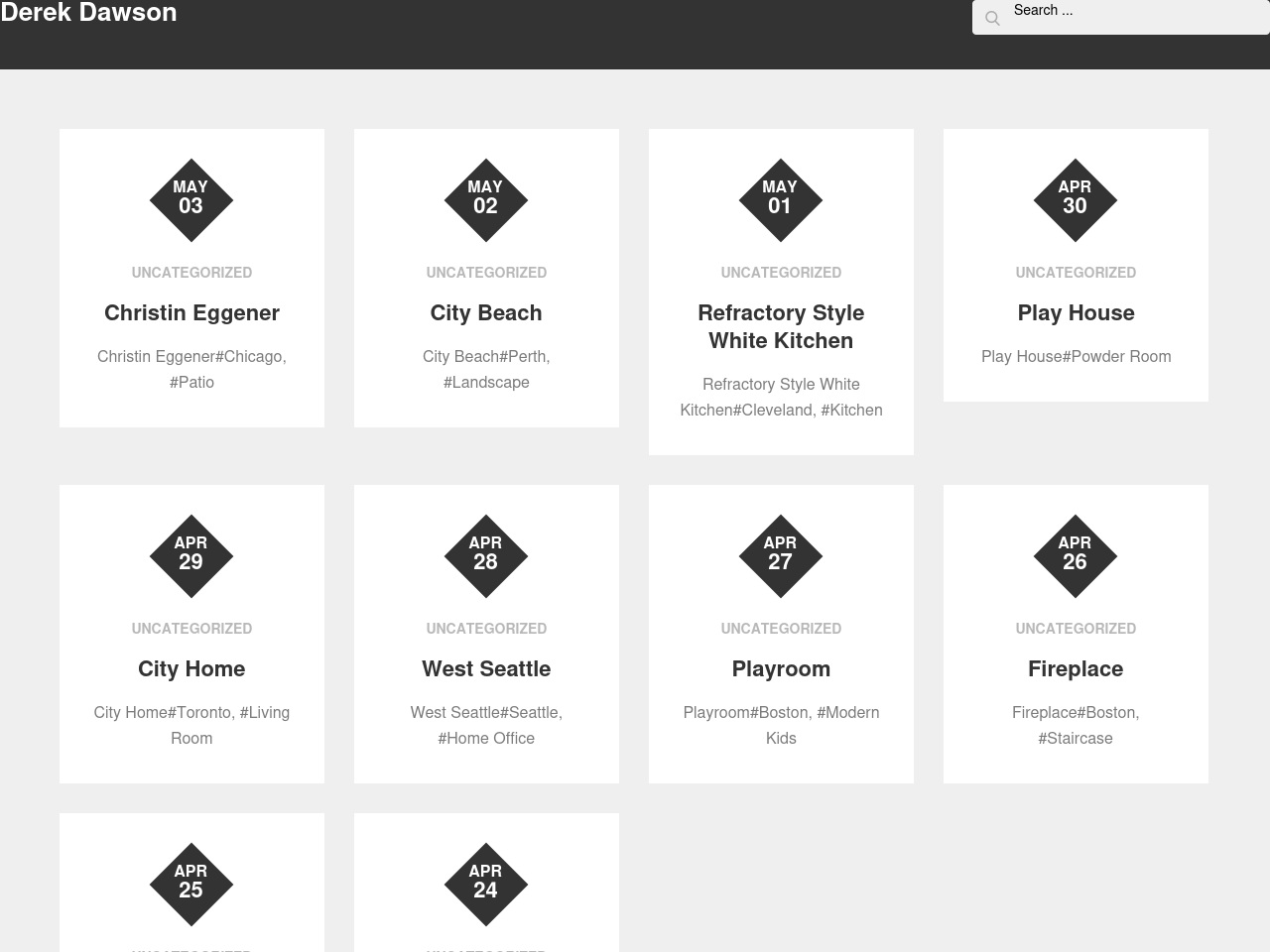The width and height of the screenshot is (1270, 952).
Task: Click Uncategorized above Refractory Style White Kitchen
Action: click(781, 272)
